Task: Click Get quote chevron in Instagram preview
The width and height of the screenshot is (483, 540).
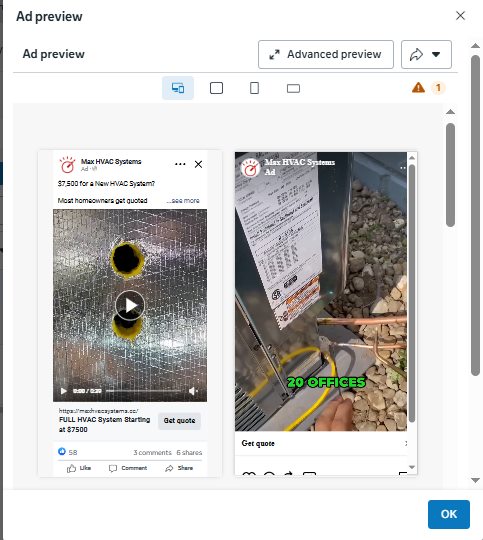Action: click(x=405, y=443)
